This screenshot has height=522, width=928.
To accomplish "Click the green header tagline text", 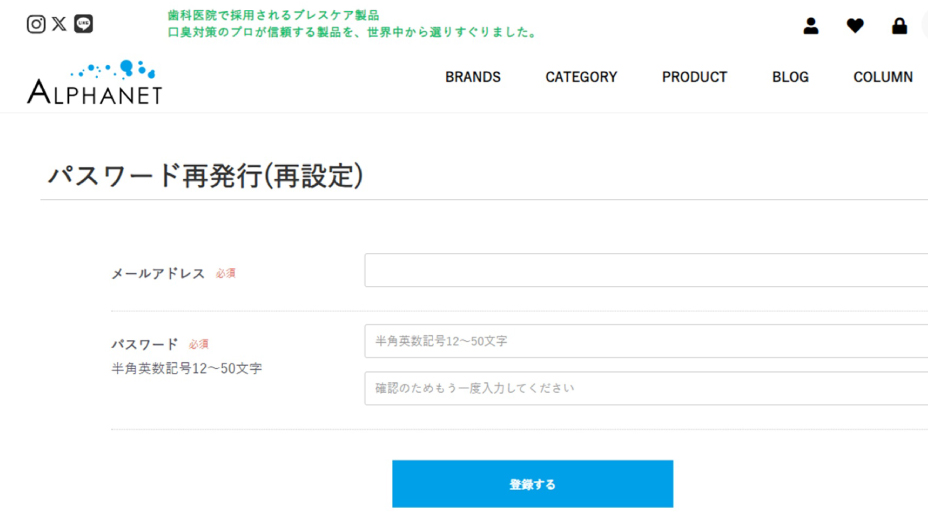I will coord(353,24).
